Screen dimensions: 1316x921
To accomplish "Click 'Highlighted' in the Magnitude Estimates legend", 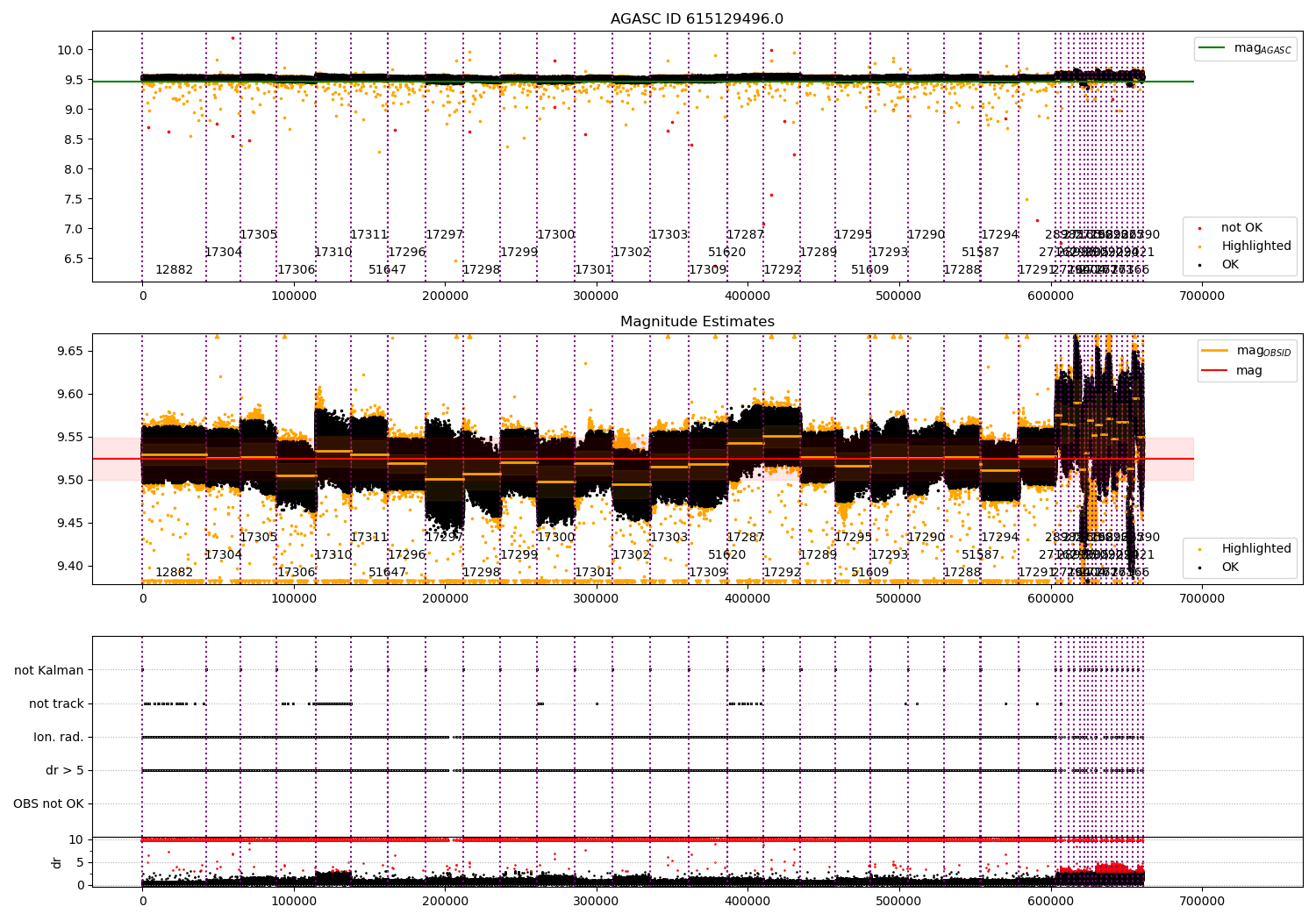I will (x=1256, y=549).
